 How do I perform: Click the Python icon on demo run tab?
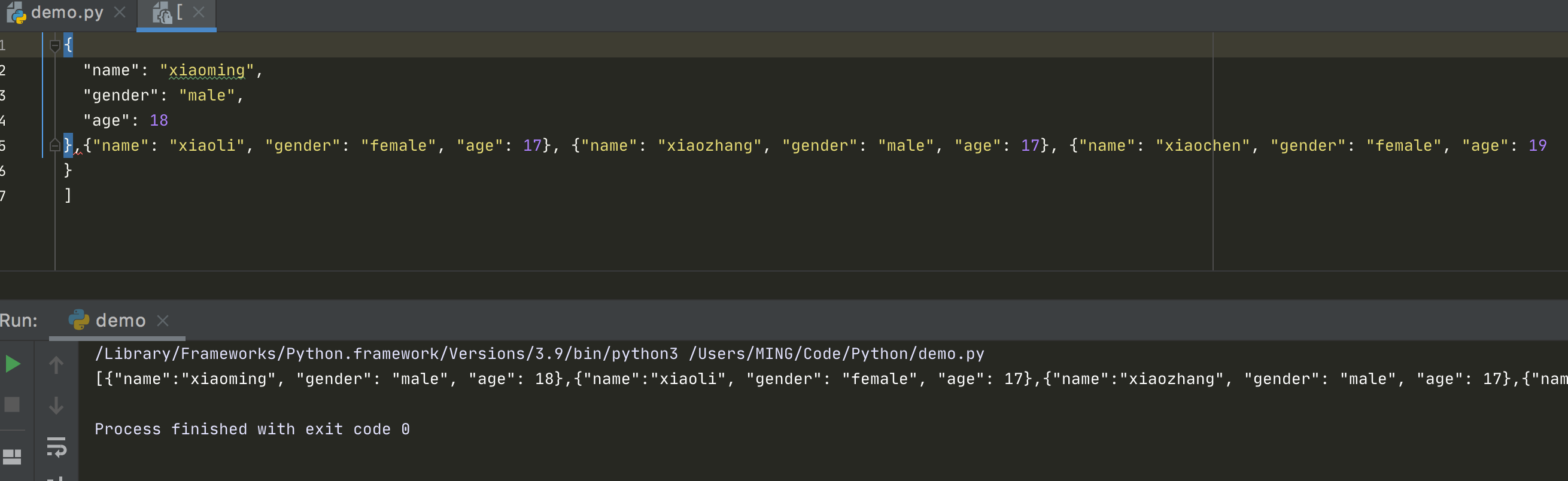[78, 320]
